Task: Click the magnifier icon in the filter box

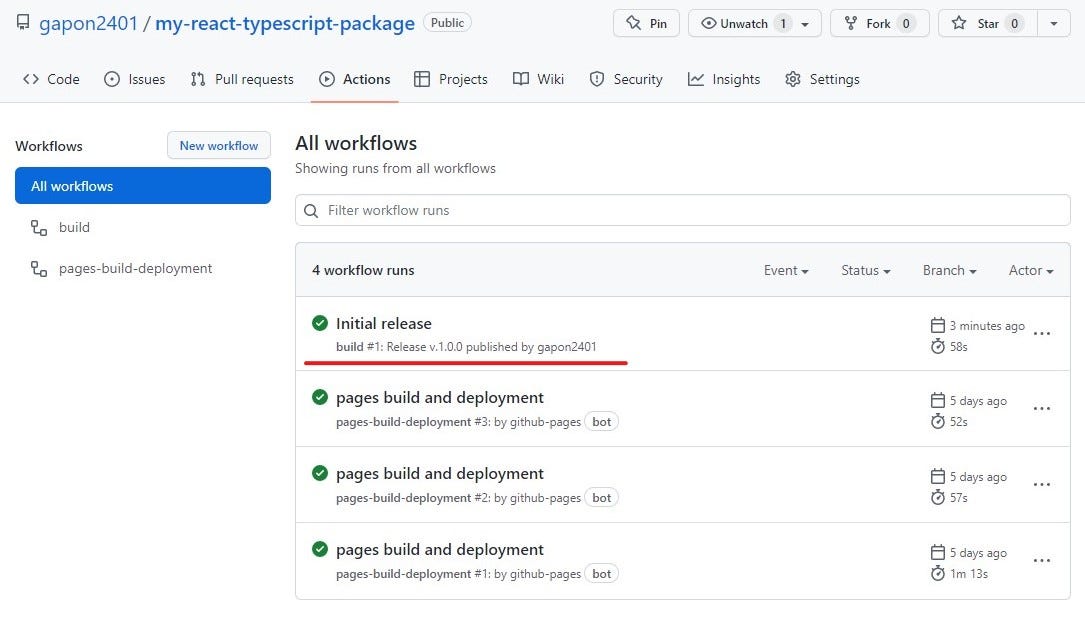Action: (x=311, y=210)
